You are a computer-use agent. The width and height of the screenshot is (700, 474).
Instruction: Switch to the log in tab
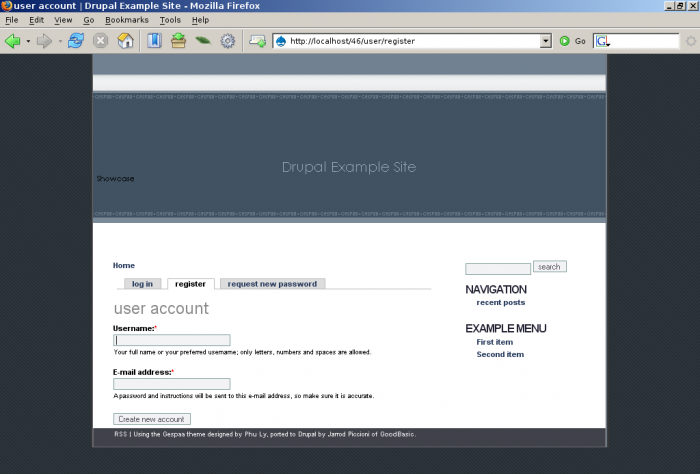(x=142, y=284)
